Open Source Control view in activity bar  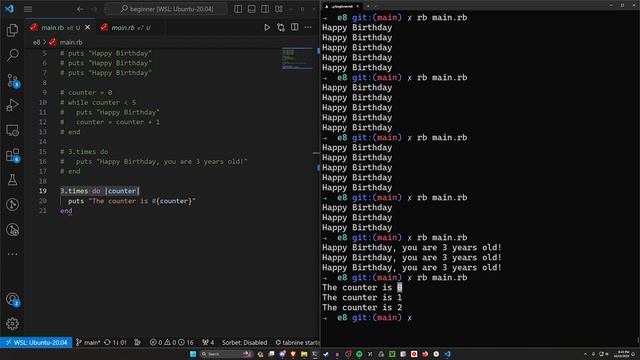click(x=12, y=80)
